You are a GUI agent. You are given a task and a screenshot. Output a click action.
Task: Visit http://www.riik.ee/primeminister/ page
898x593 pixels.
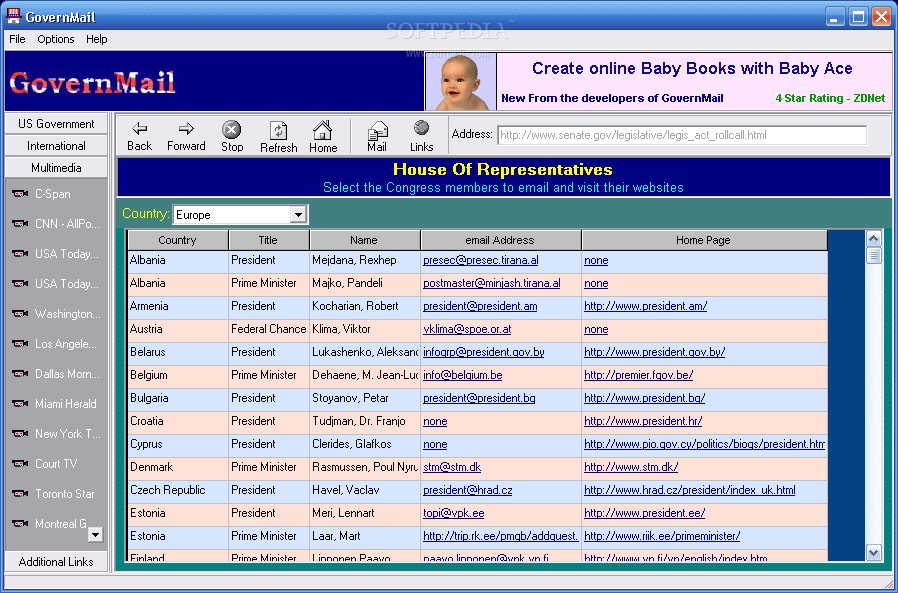(662, 536)
